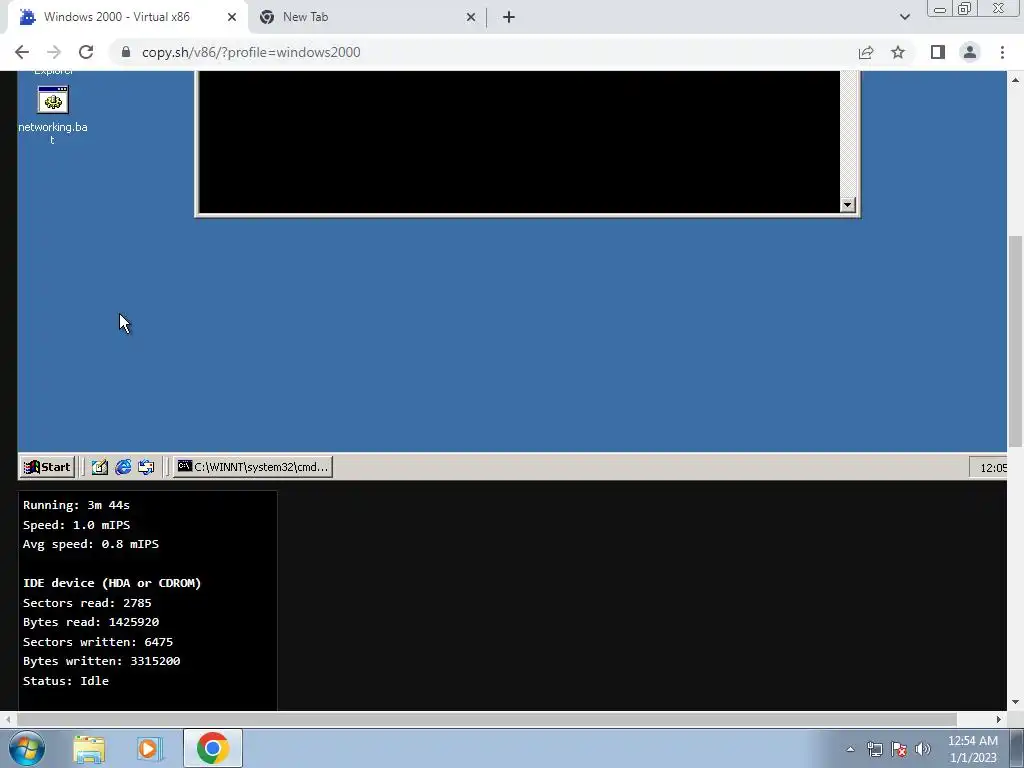
Task: Click the horizontal scrollbar left arrow
Action: click(x=7, y=719)
